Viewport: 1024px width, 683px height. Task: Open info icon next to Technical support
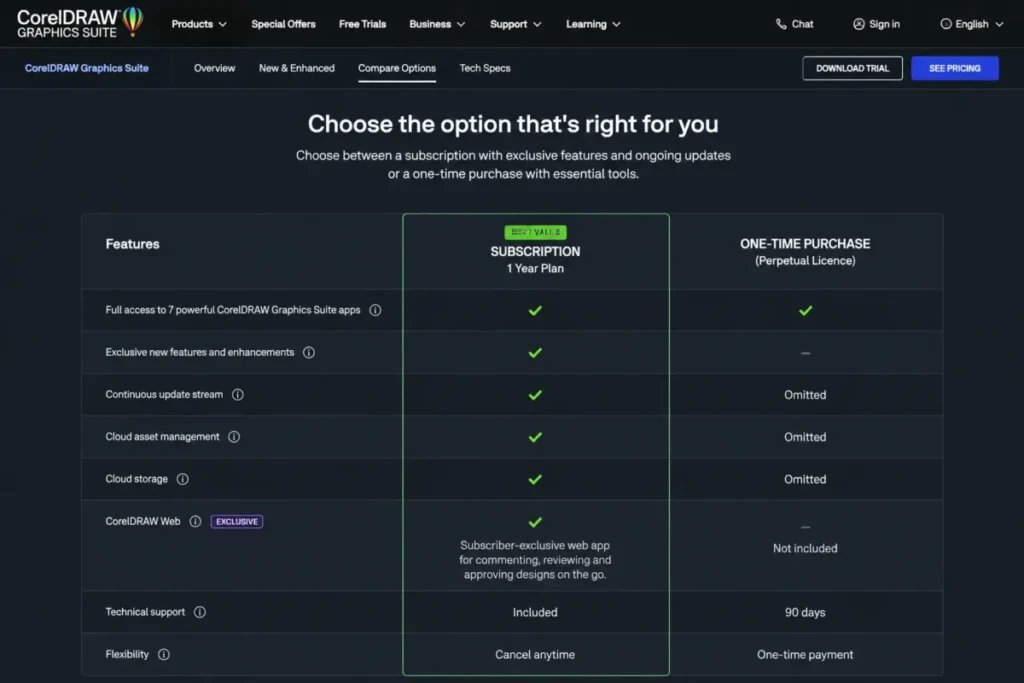pos(200,612)
